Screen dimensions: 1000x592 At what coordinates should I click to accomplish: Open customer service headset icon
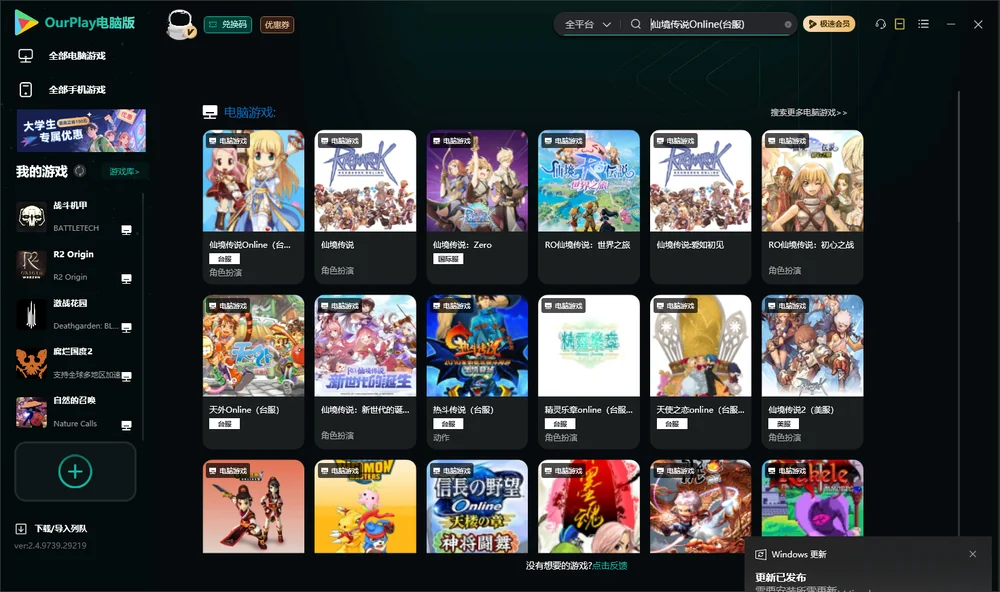click(880, 24)
